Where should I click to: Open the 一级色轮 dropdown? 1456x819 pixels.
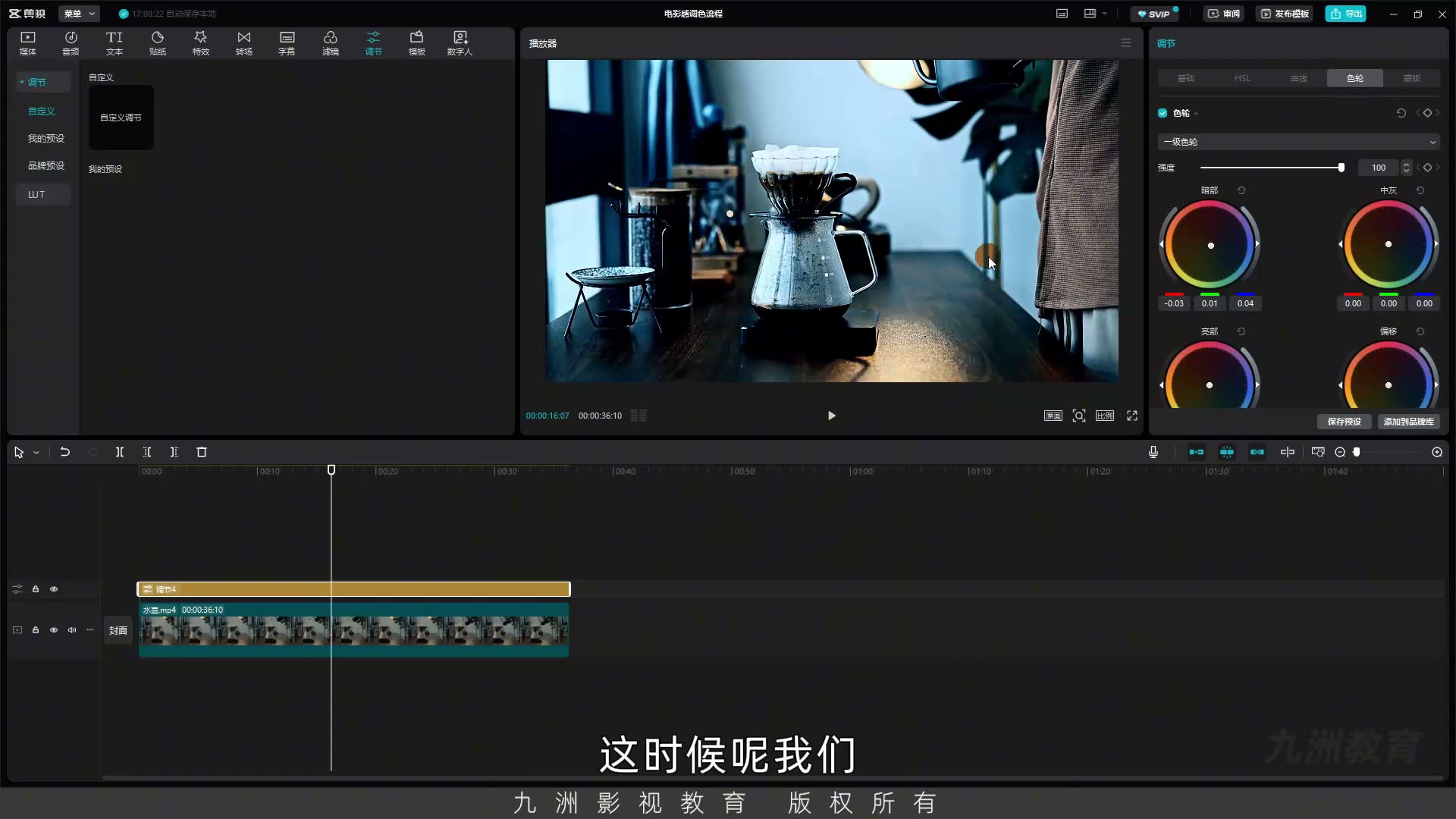pos(1298,142)
